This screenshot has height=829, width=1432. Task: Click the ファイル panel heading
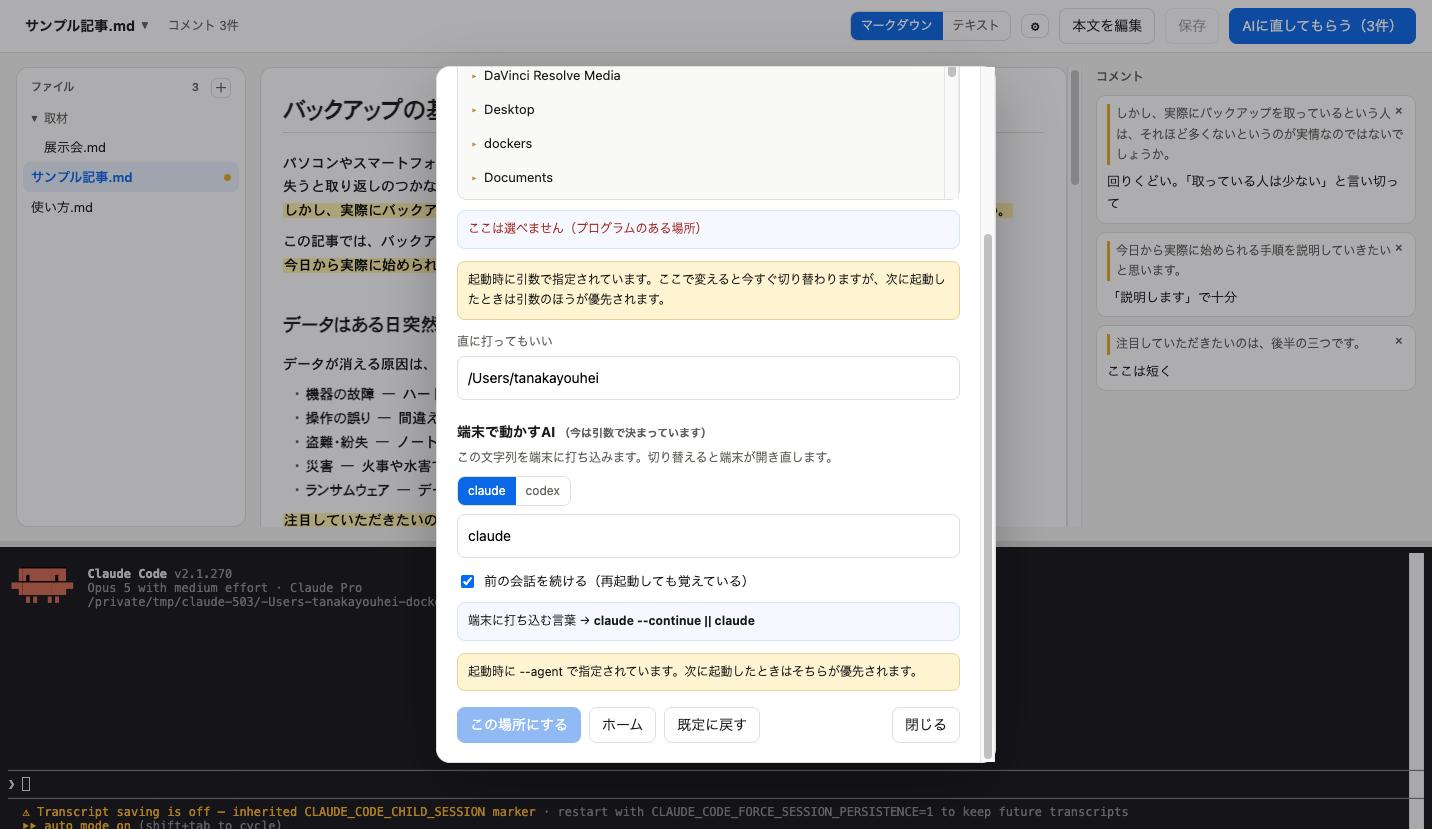pos(52,87)
